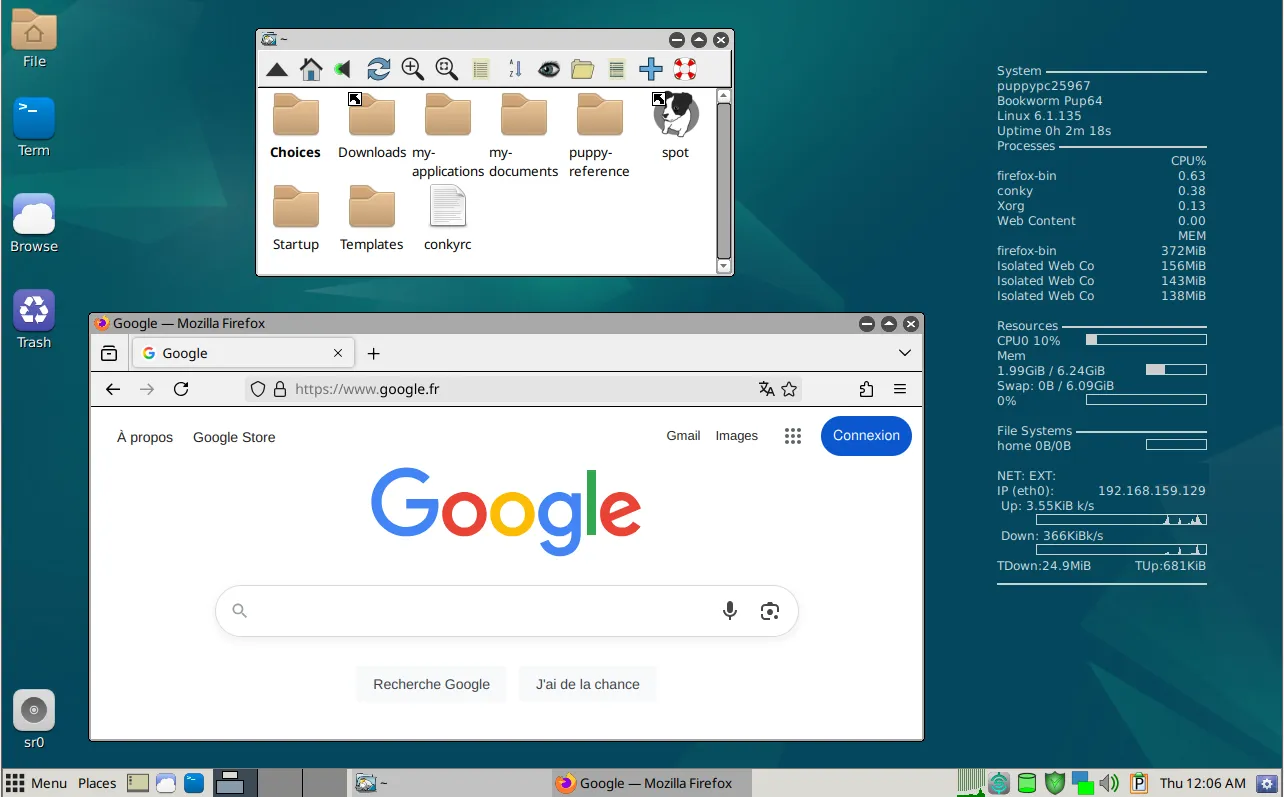Click the Firefox forward arrow

click(147, 389)
